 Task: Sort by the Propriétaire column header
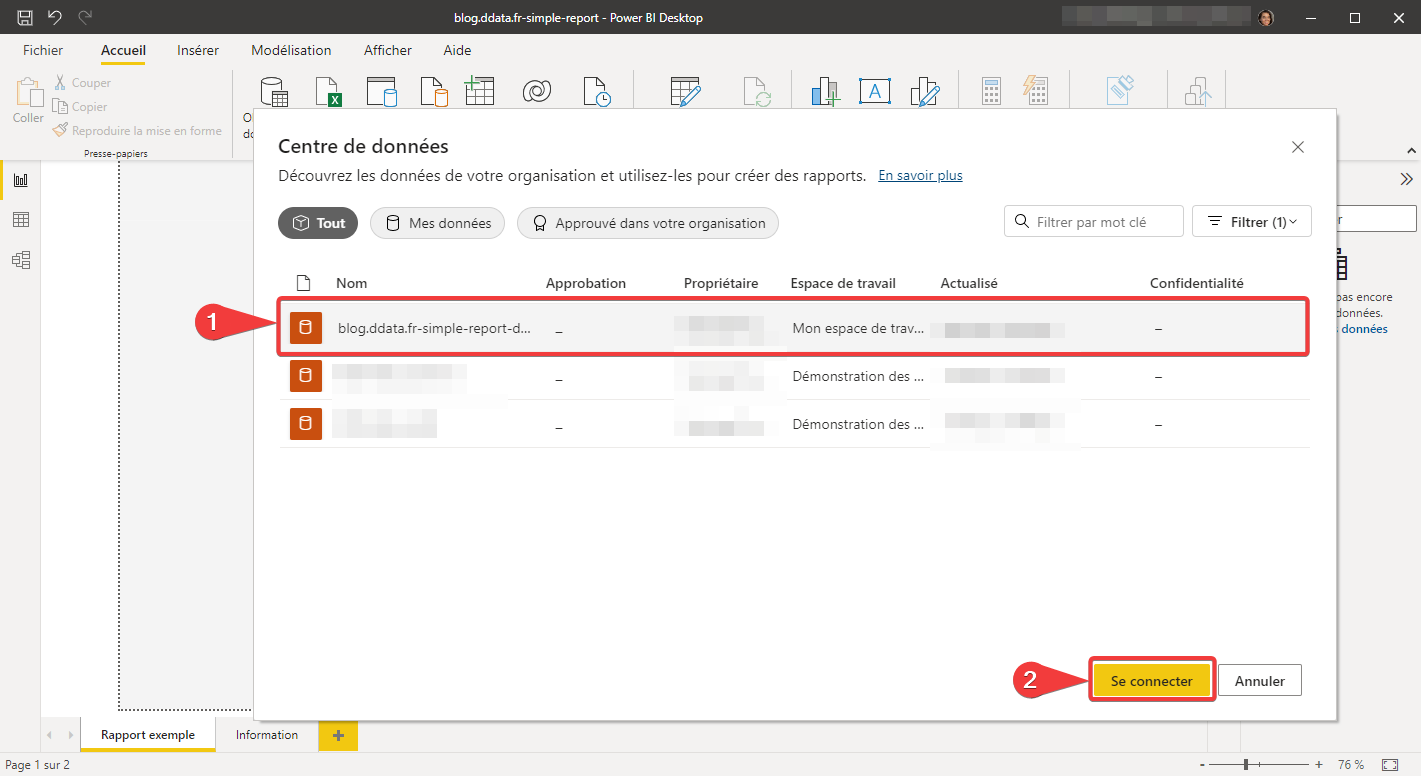point(721,283)
